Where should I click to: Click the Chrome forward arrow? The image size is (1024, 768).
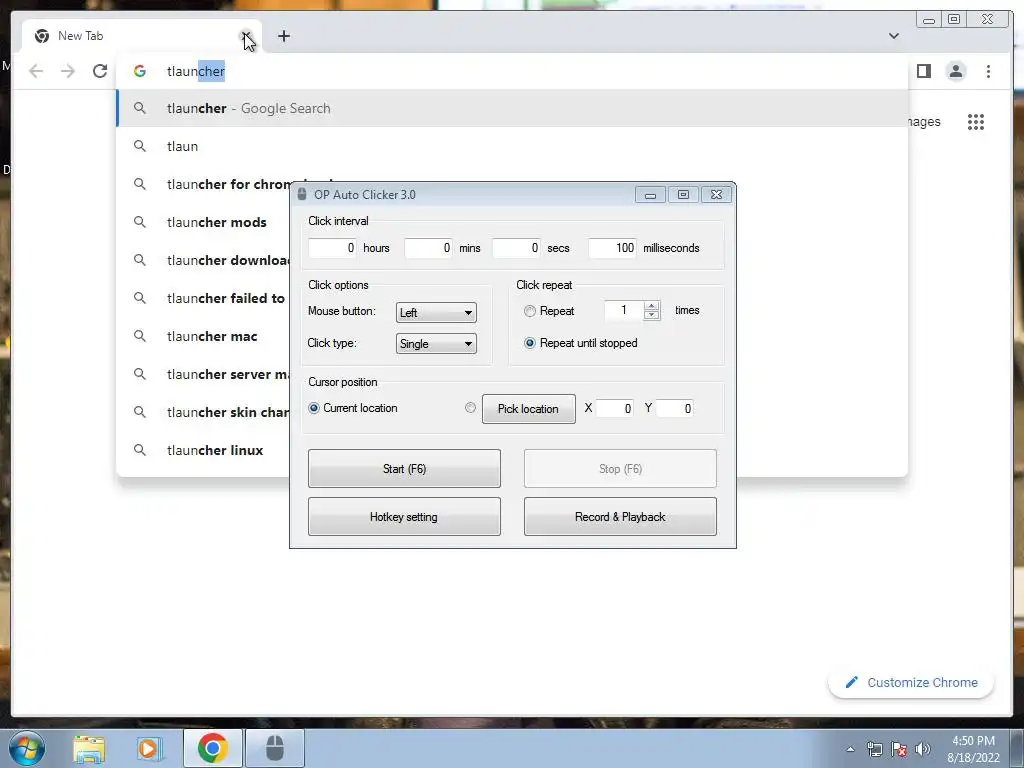(68, 71)
